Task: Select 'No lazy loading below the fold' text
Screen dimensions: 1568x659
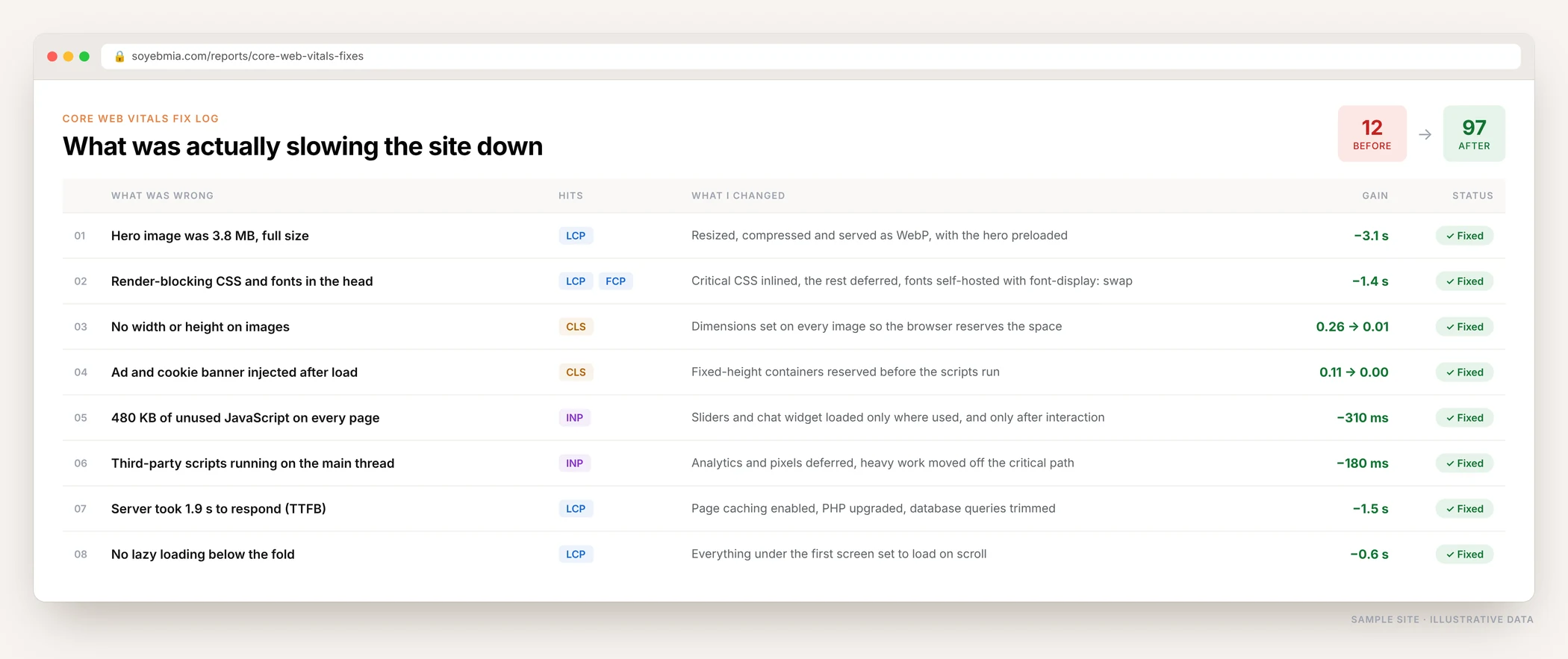Action: pyautogui.click(x=203, y=555)
